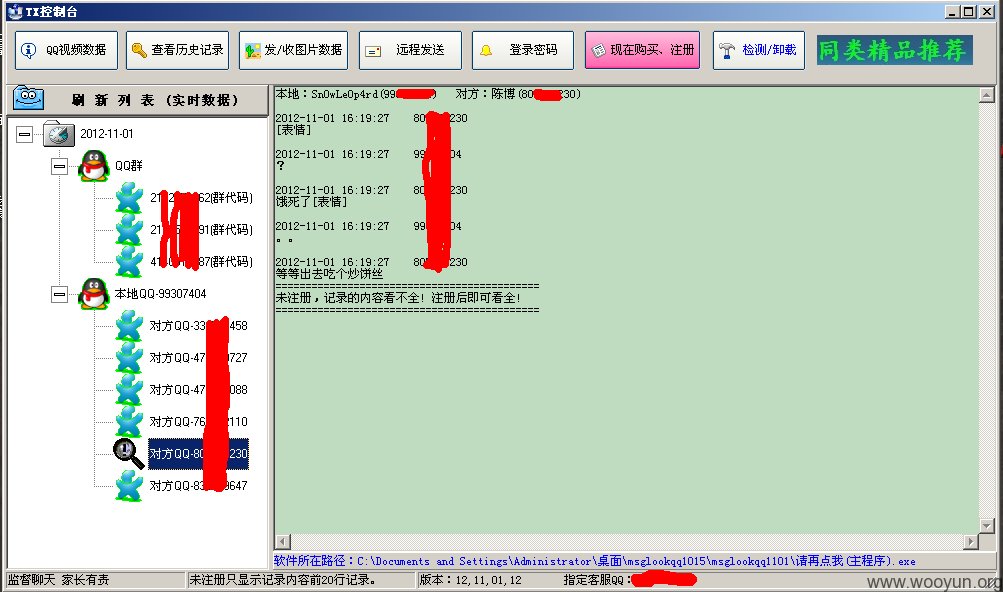This screenshot has width=1003, height=592.
Task: Select group entry ending in 91(群代码)
Action: tap(201, 230)
